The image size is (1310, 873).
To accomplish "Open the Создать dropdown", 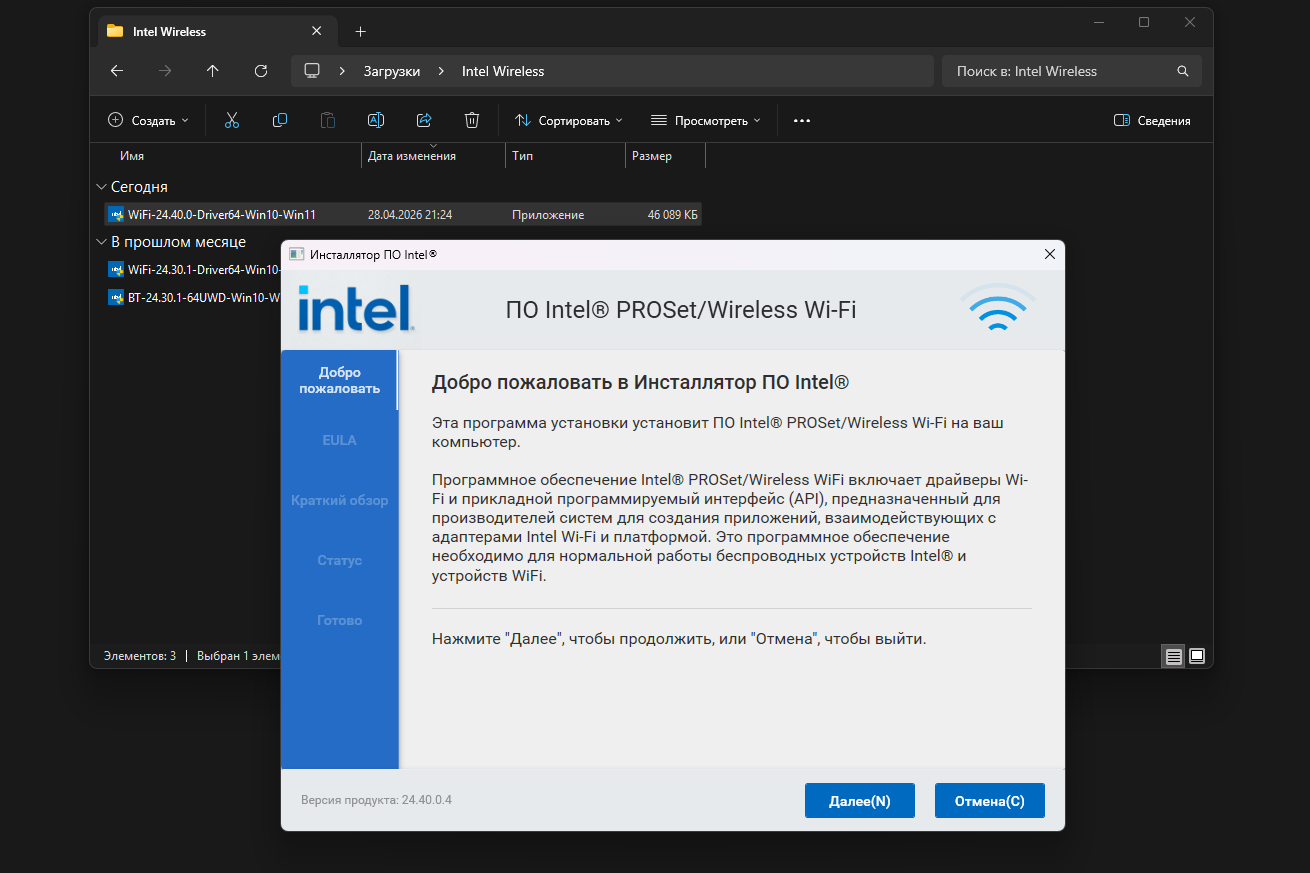I will coord(148,119).
